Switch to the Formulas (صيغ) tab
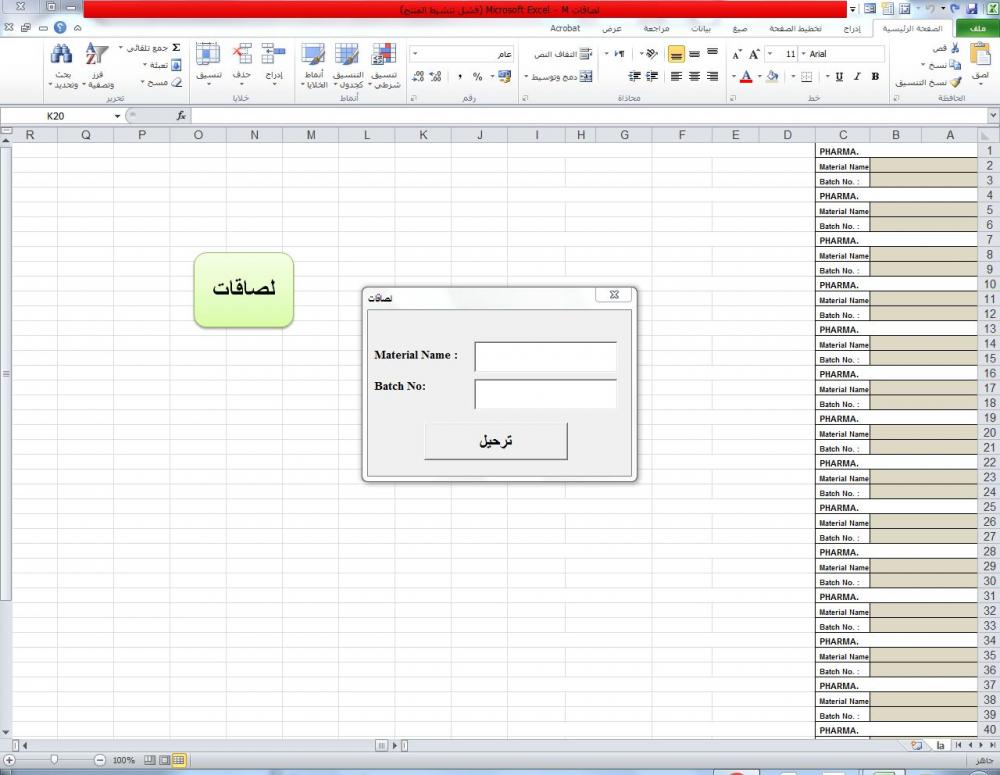The width and height of the screenshot is (1000, 775). click(740, 29)
